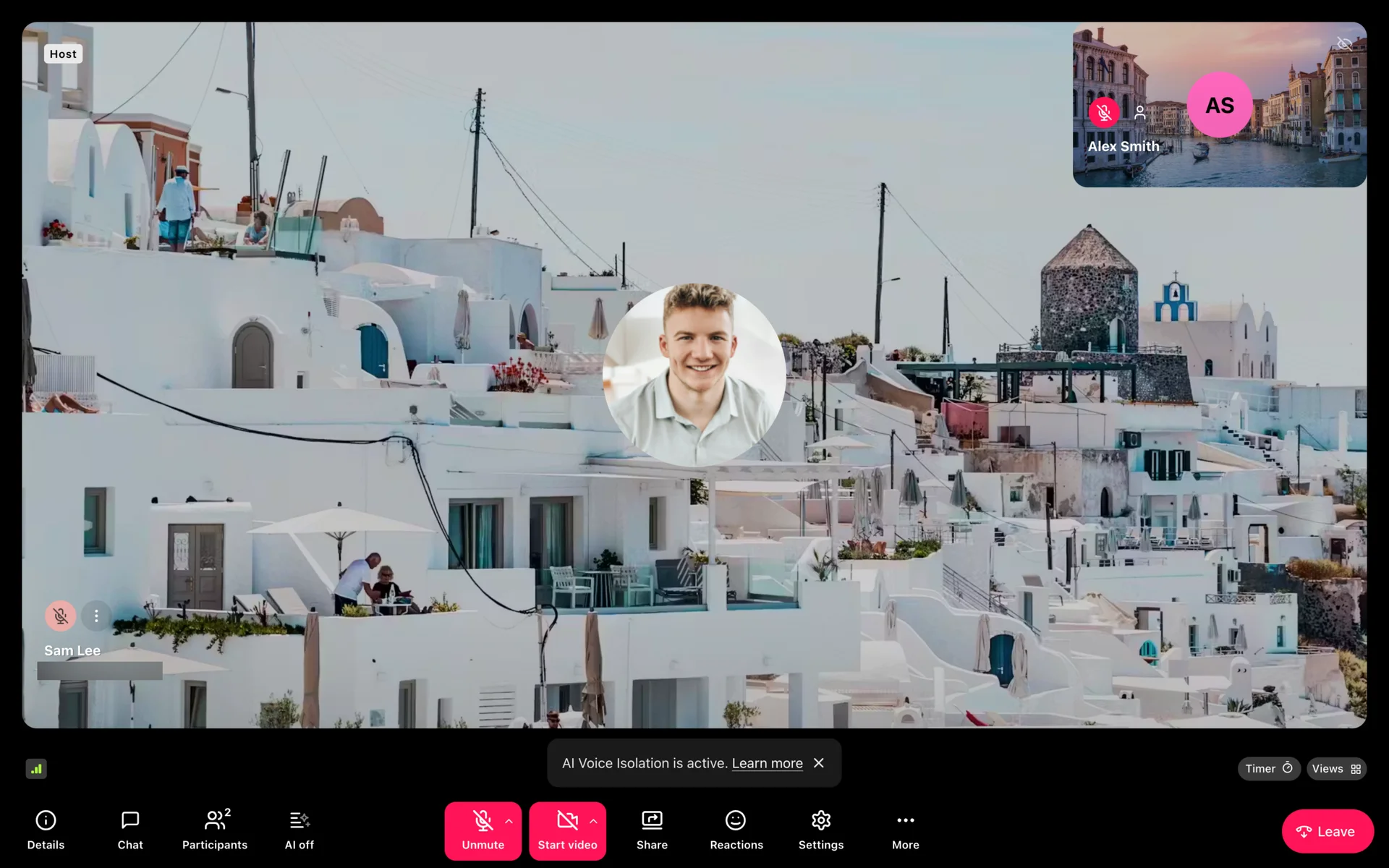Open Sam Lee's three-dot tile menu

click(96, 616)
